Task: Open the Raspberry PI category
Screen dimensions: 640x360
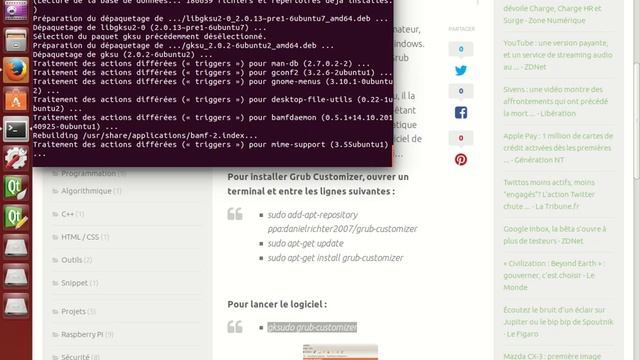Action: (x=82, y=334)
